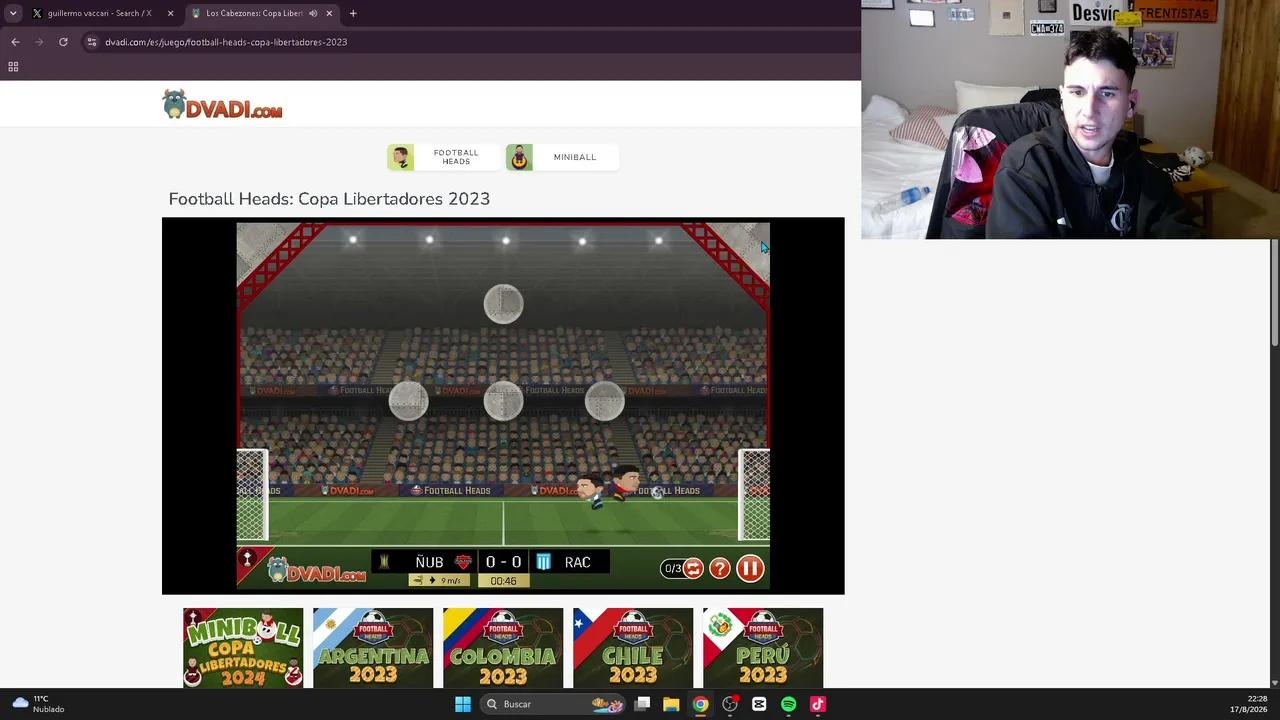The width and height of the screenshot is (1280, 720).
Task: Click the Football Heads category avatar icon
Action: (401, 157)
